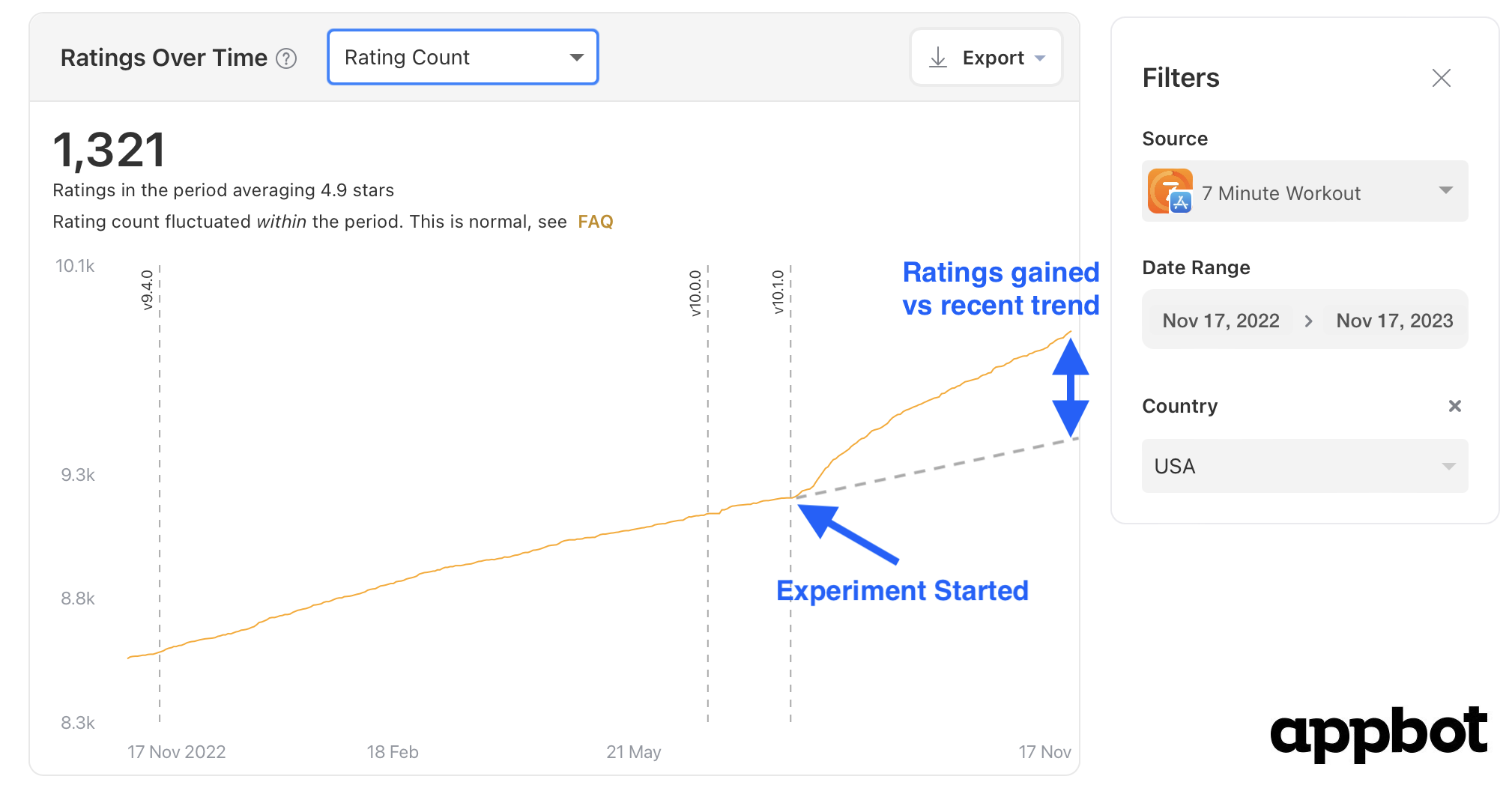Image resolution: width=1512 pixels, height=791 pixels.
Task: Close the Filters panel
Action: click(x=1441, y=78)
